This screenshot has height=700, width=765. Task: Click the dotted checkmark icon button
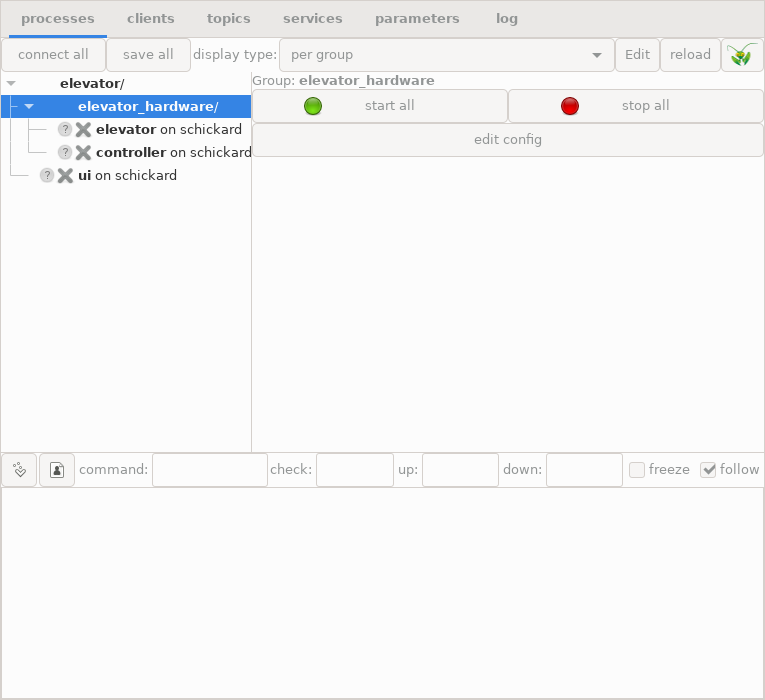[19, 470]
